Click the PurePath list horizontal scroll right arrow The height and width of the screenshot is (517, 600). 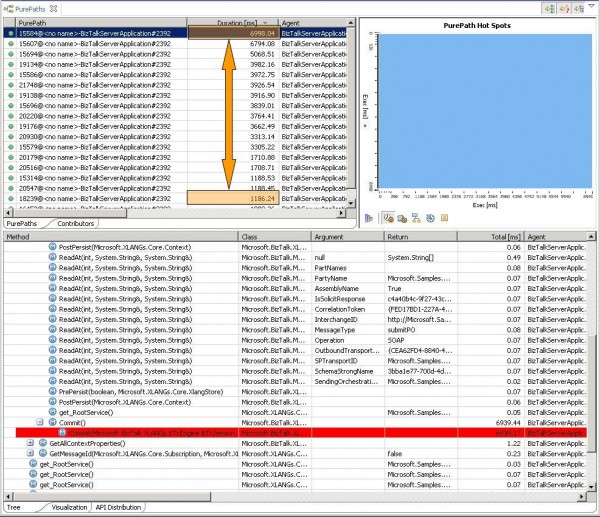tap(341, 213)
